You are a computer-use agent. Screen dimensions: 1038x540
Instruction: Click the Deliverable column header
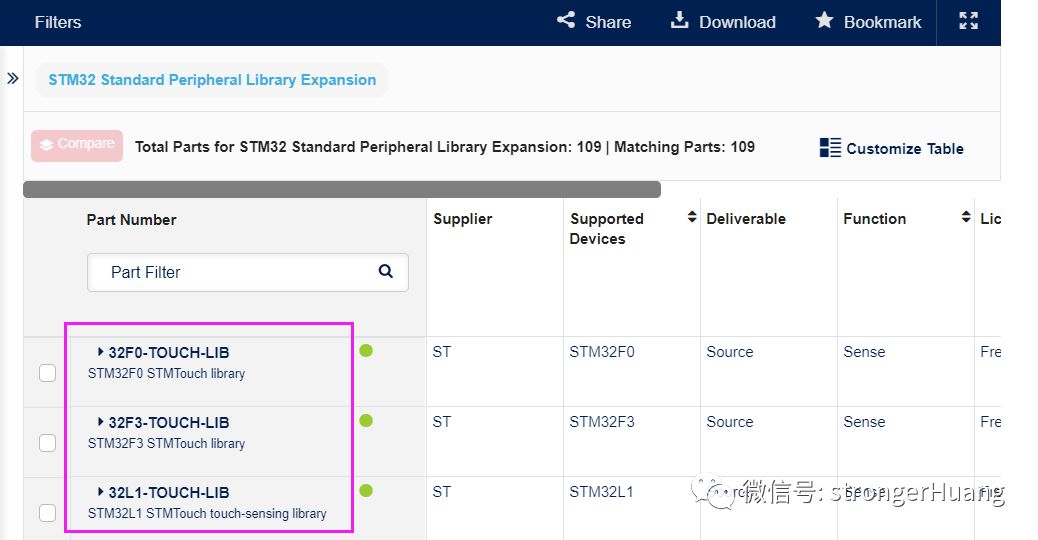point(746,219)
